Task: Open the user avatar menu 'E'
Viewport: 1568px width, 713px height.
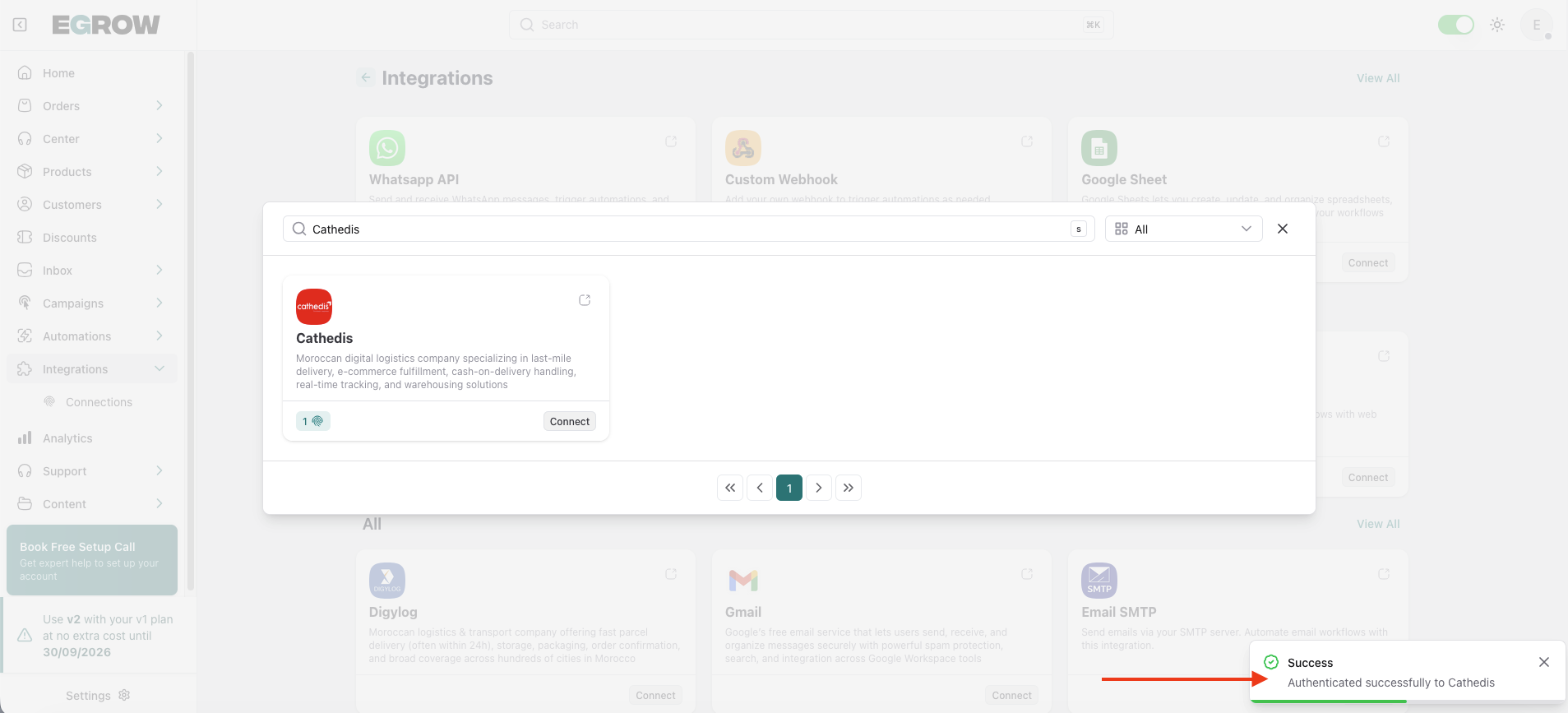Action: 1536,25
